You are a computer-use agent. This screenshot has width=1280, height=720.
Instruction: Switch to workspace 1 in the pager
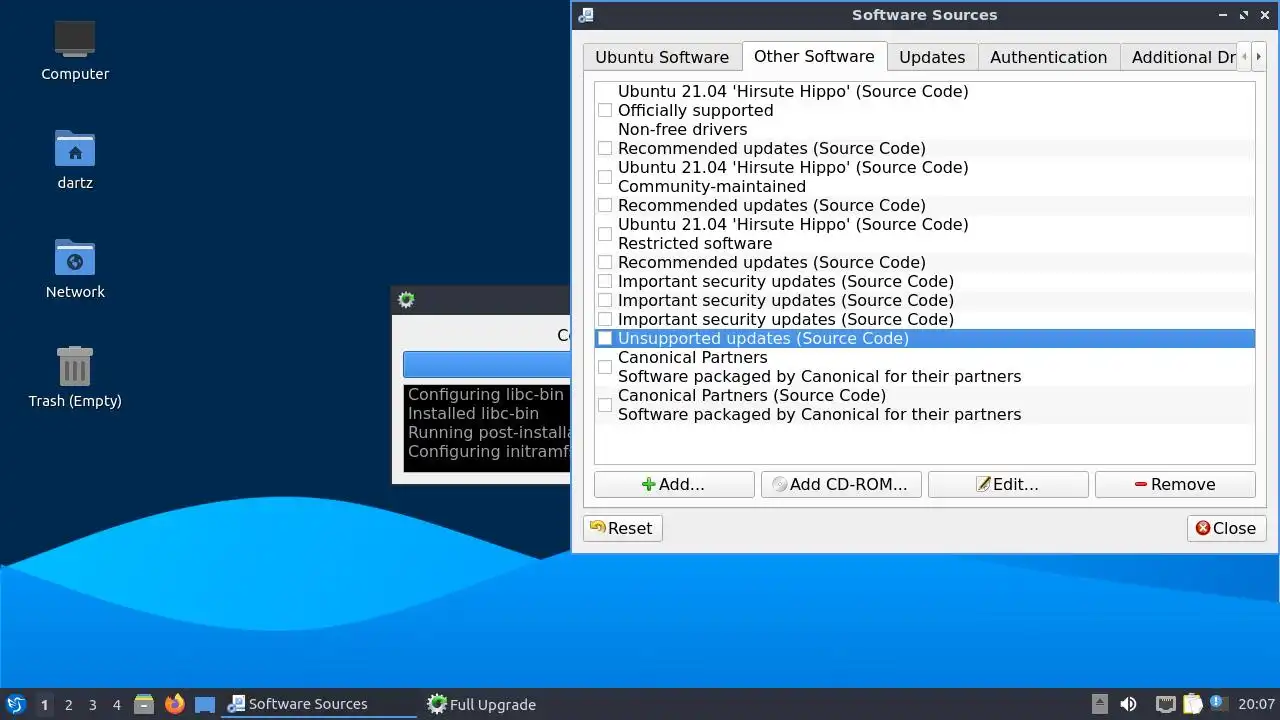click(x=44, y=705)
